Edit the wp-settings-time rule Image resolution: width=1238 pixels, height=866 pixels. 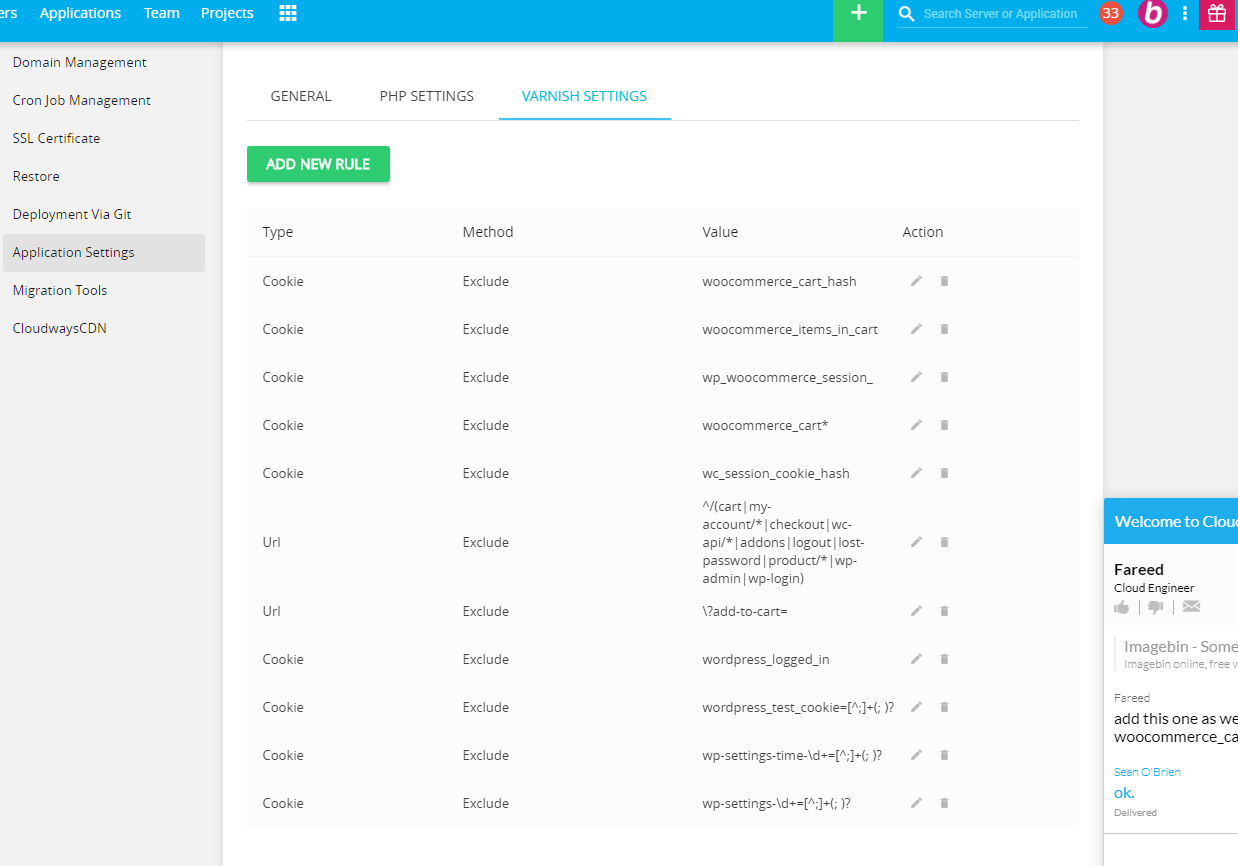(x=916, y=755)
